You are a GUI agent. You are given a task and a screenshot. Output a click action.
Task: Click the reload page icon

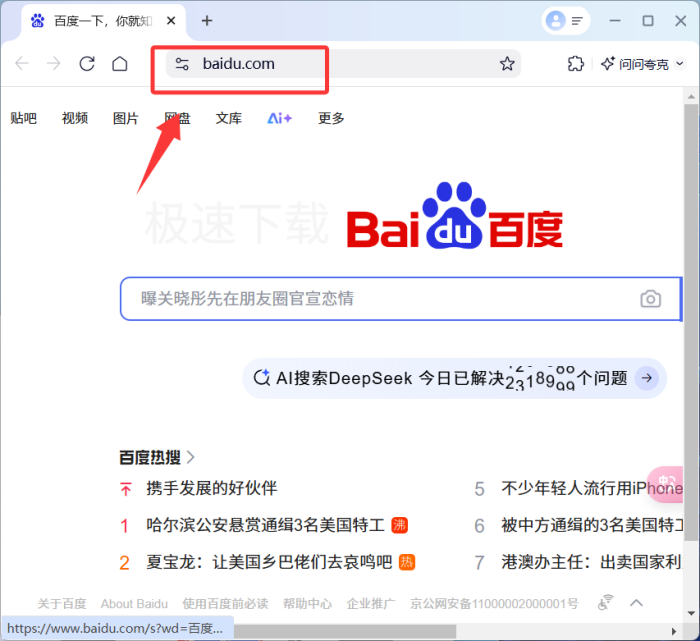click(x=87, y=64)
